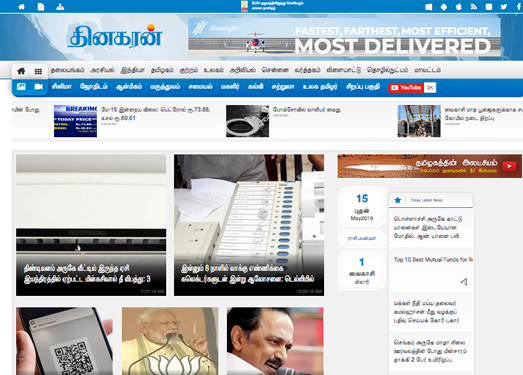Open the மருத்துவம் section in blue menu
This screenshot has height=375, width=523.
click(165, 86)
